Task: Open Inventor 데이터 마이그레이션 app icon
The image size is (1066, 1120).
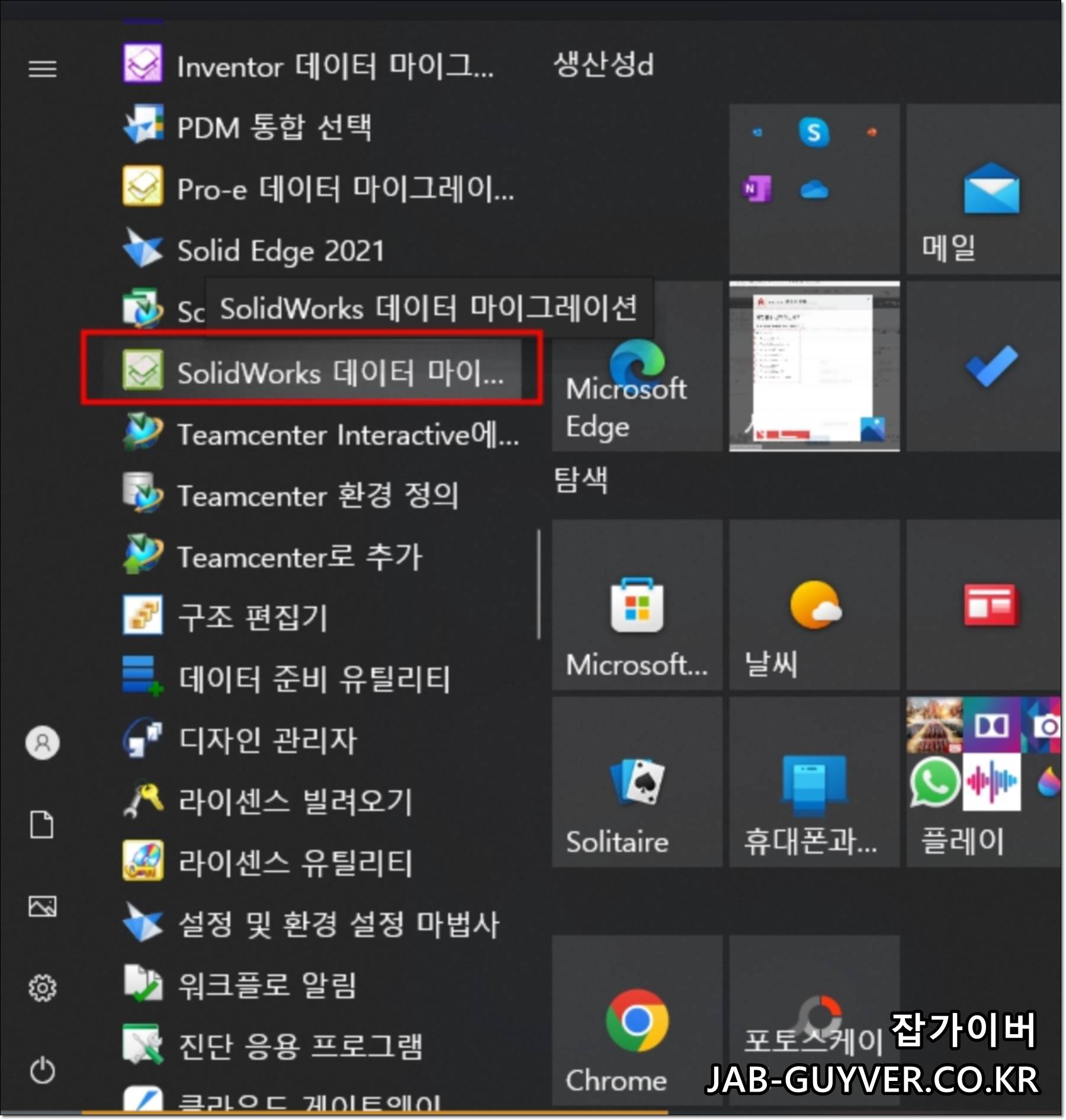Action: [142, 64]
